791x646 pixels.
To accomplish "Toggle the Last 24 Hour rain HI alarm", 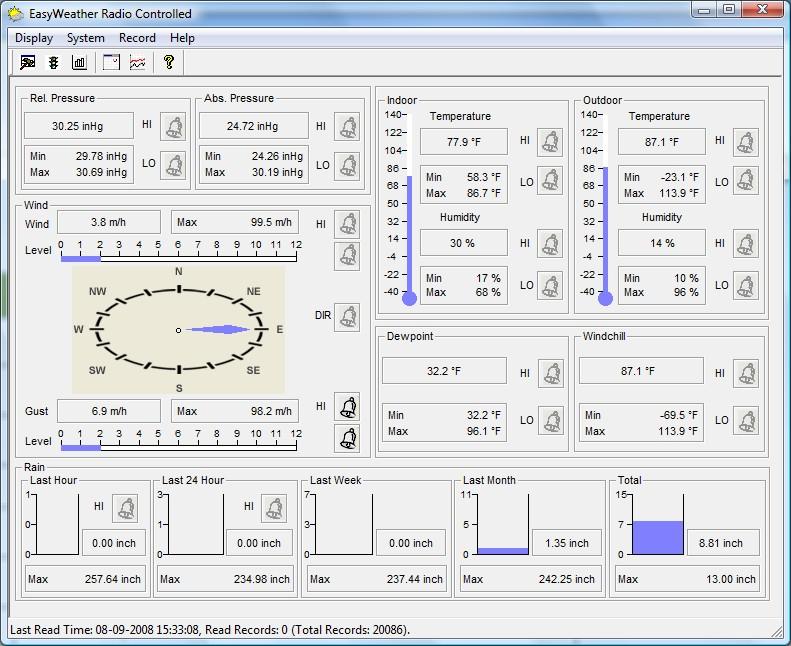I will click(x=274, y=508).
